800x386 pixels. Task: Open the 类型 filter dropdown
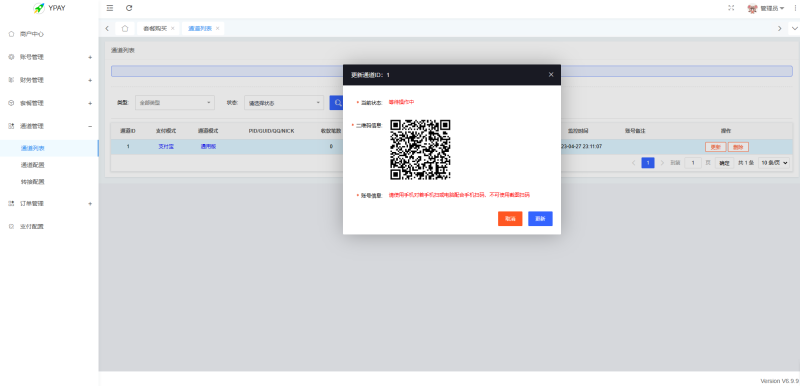pyautogui.click(x=174, y=102)
